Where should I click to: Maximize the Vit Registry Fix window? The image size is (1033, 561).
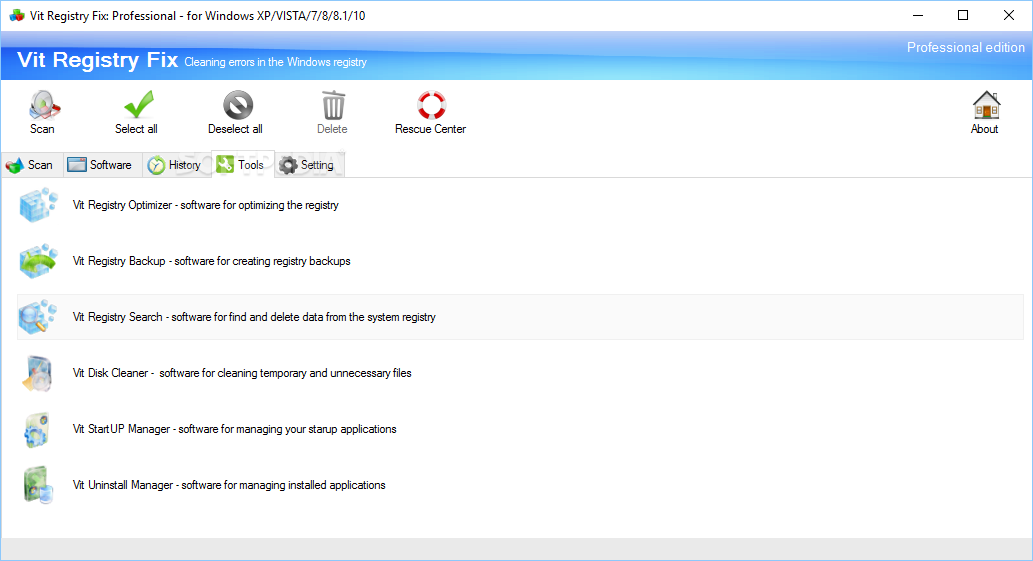pyautogui.click(x=963, y=15)
